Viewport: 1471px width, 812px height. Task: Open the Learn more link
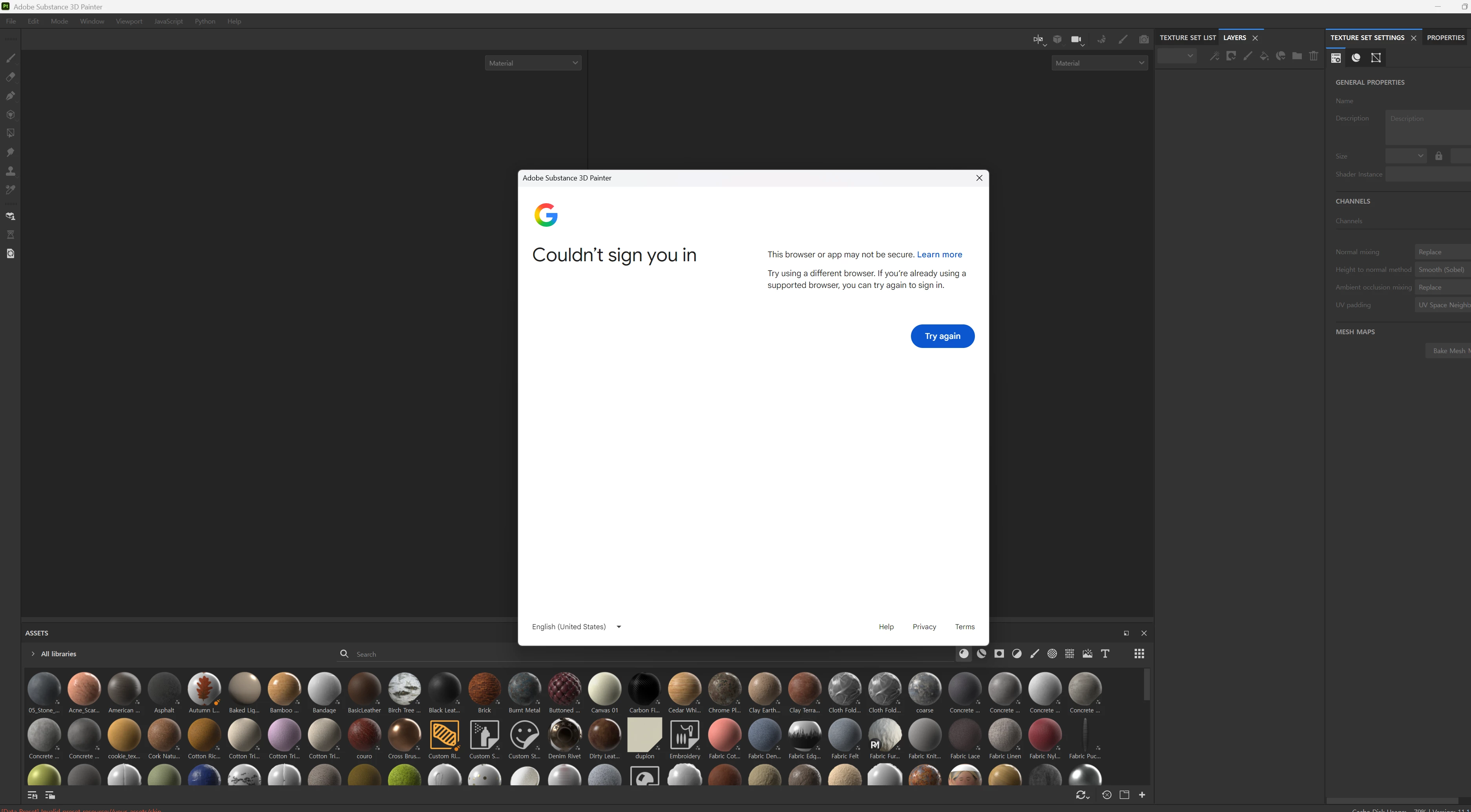click(x=939, y=255)
